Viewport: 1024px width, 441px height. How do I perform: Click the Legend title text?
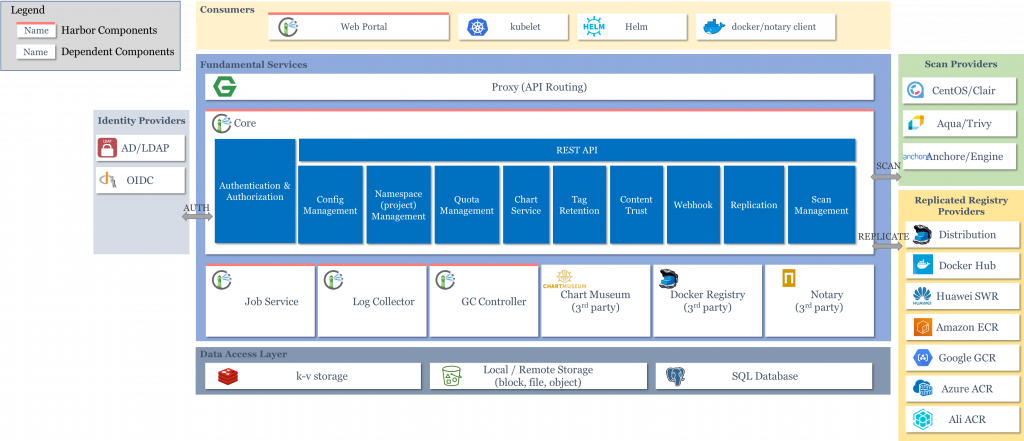pos(27,10)
